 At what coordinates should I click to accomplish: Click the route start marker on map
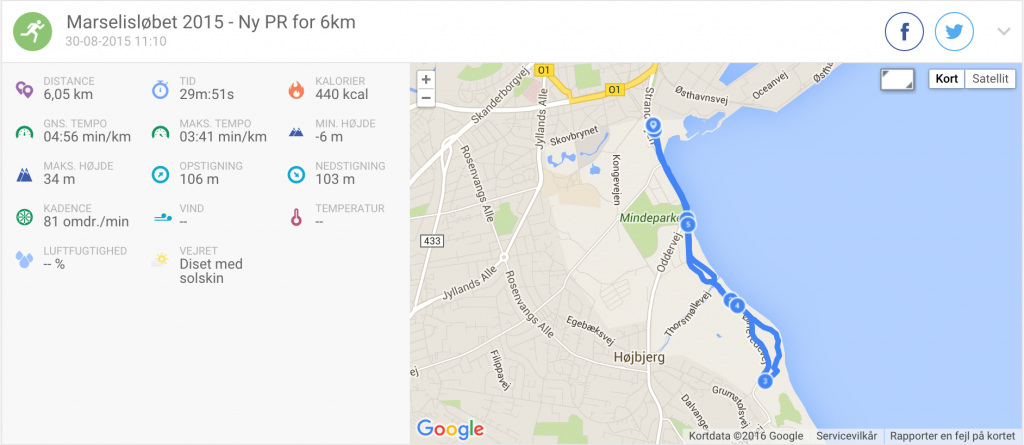(x=654, y=127)
